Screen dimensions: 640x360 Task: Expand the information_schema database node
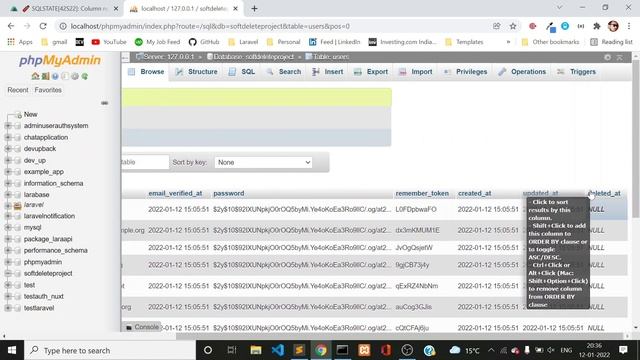tap(8, 183)
